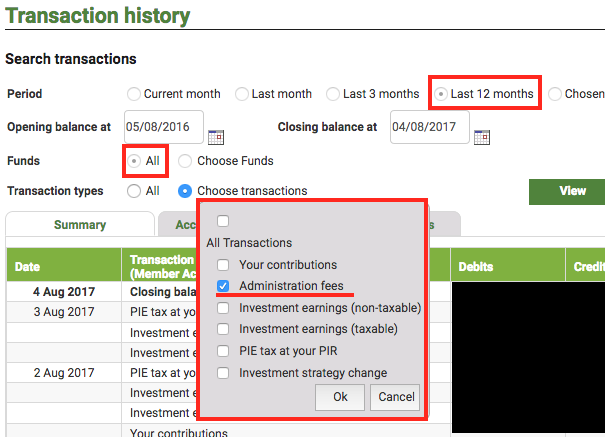Check Investment earnings (taxable) box
Image resolution: width=605 pixels, height=437 pixels.
click(223, 329)
